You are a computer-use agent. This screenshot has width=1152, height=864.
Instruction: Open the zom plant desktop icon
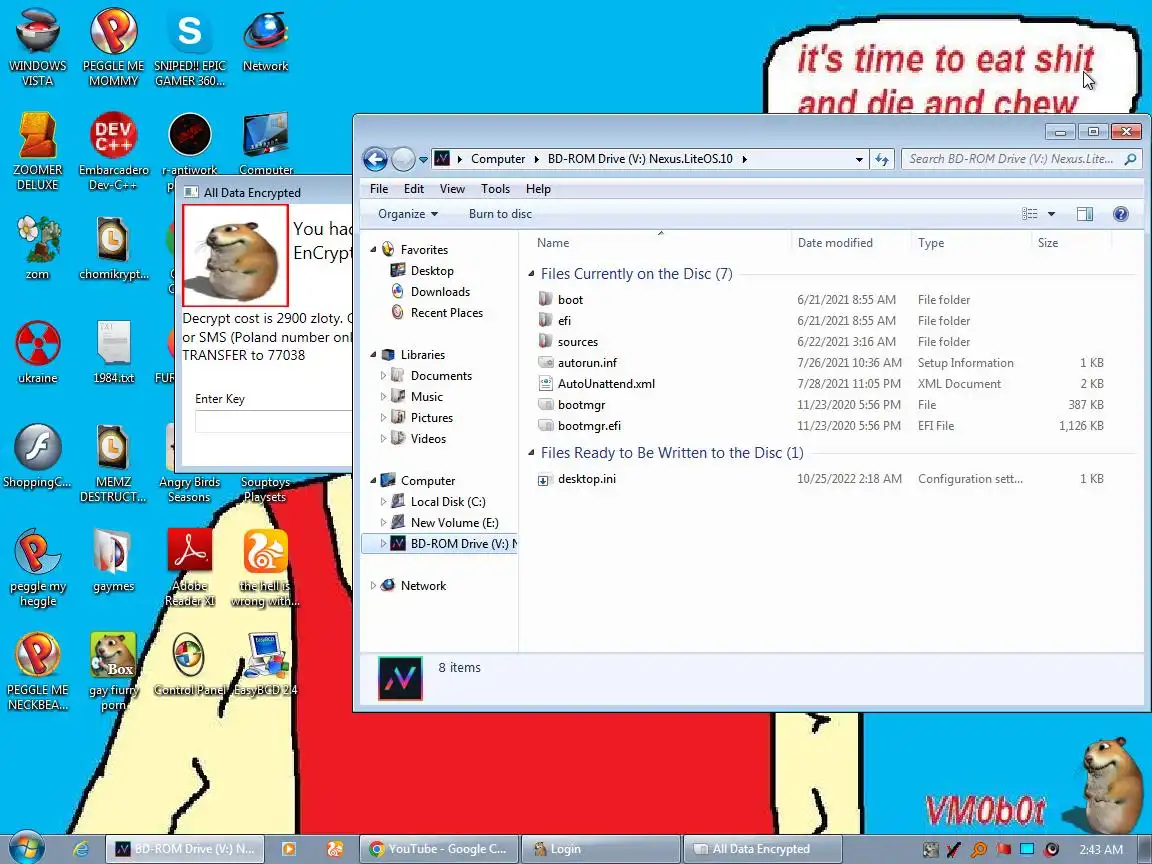coord(37,248)
